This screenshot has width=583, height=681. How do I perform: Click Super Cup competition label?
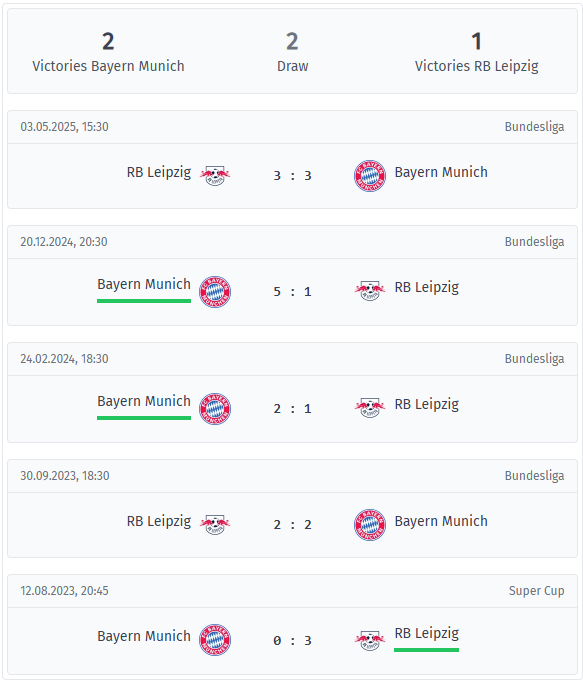coord(537,591)
